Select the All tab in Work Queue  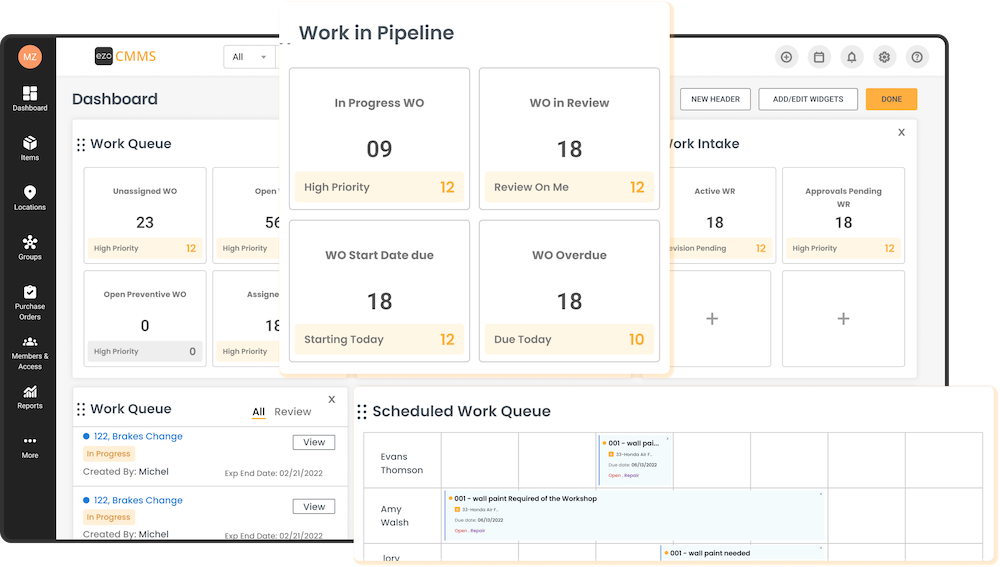pos(258,412)
